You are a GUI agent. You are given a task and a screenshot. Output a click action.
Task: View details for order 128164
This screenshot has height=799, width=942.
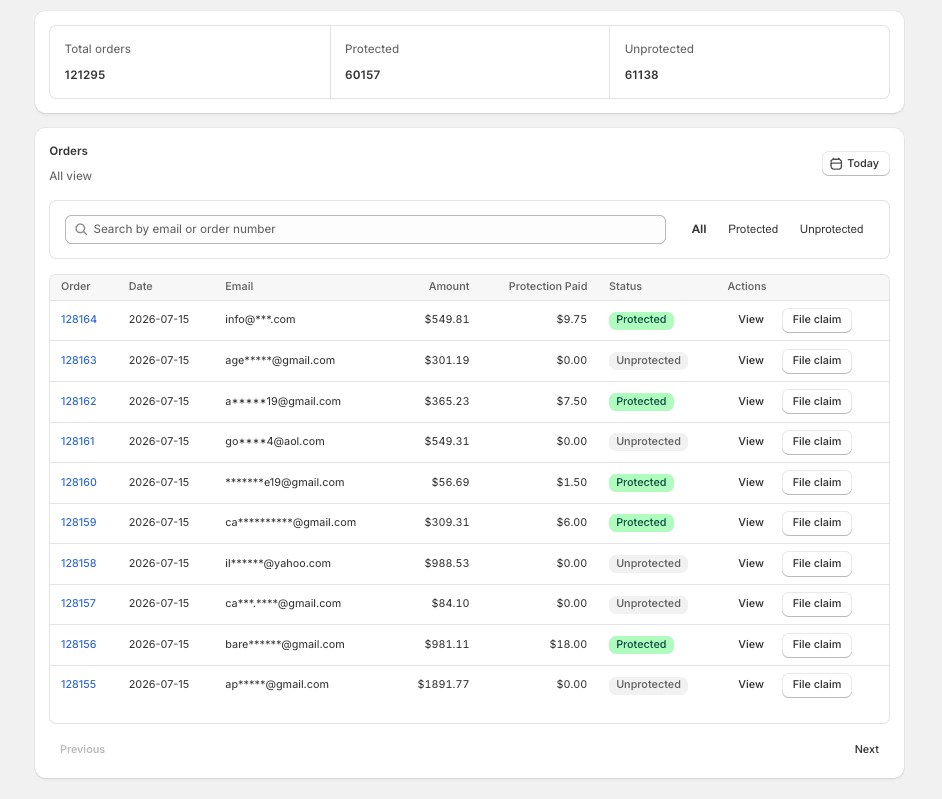[751, 319]
